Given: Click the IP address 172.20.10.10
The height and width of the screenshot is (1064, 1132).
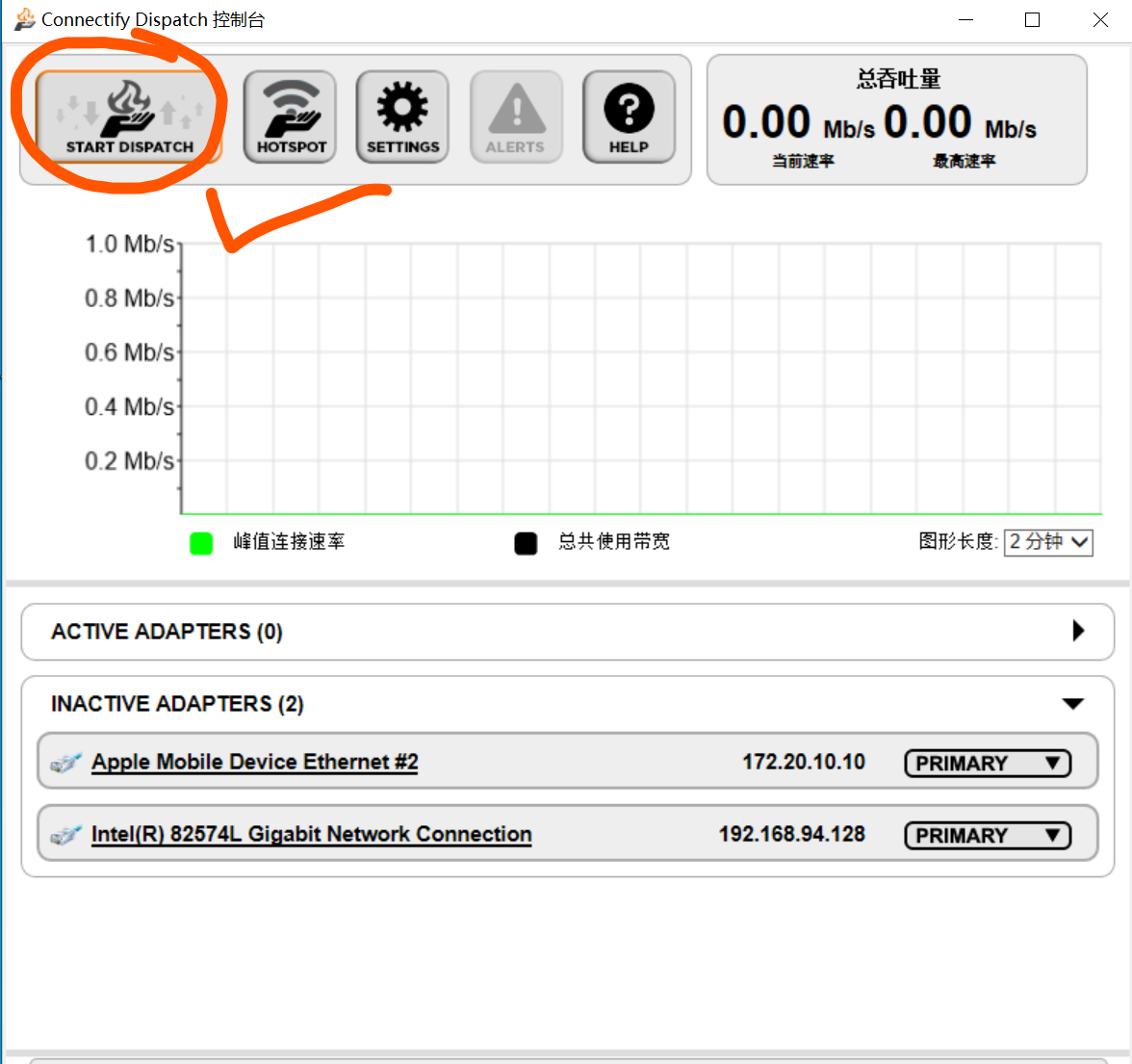Looking at the screenshot, I should coord(804,762).
